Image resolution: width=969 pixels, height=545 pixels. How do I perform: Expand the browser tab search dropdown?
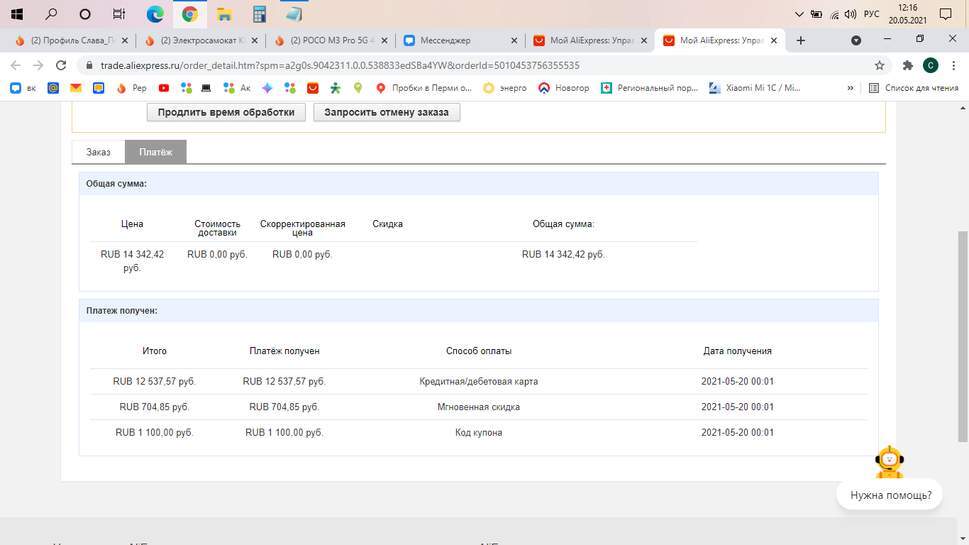[856, 40]
